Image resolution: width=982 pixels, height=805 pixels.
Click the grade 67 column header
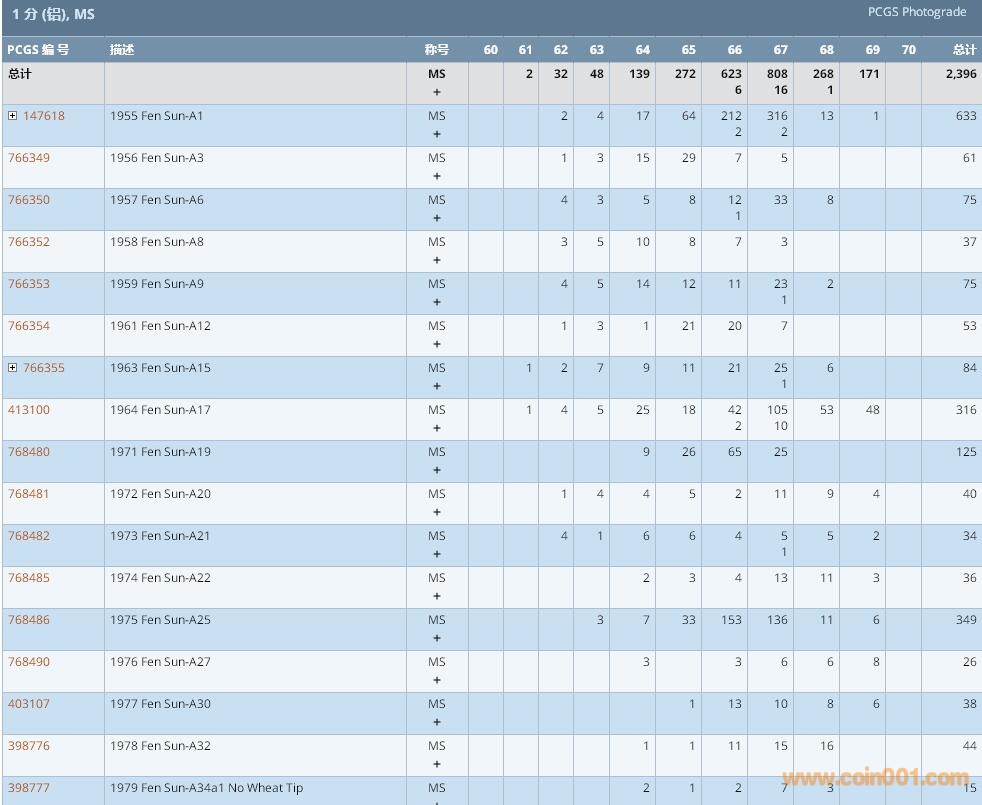click(x=780, y=50)
